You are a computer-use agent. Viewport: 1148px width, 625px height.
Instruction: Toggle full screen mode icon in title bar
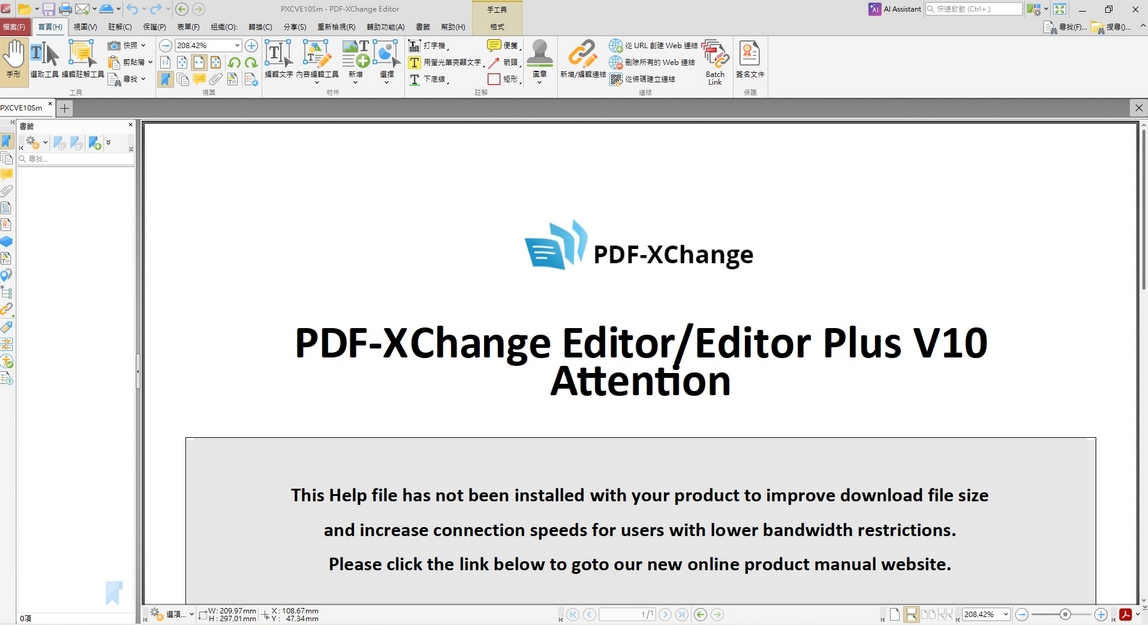point(1059,9)
